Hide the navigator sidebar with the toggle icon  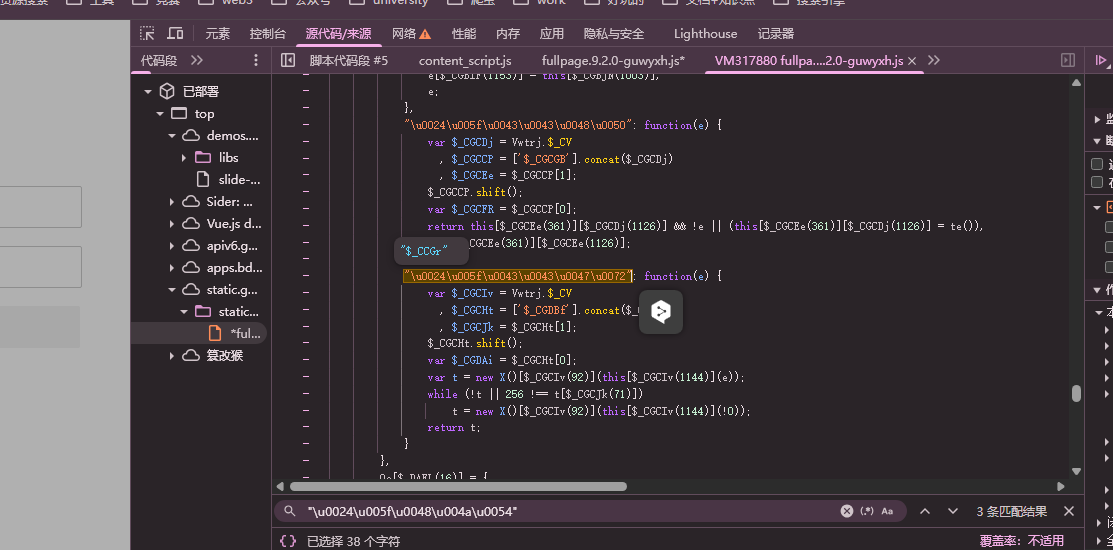click(x=287, y=60)
